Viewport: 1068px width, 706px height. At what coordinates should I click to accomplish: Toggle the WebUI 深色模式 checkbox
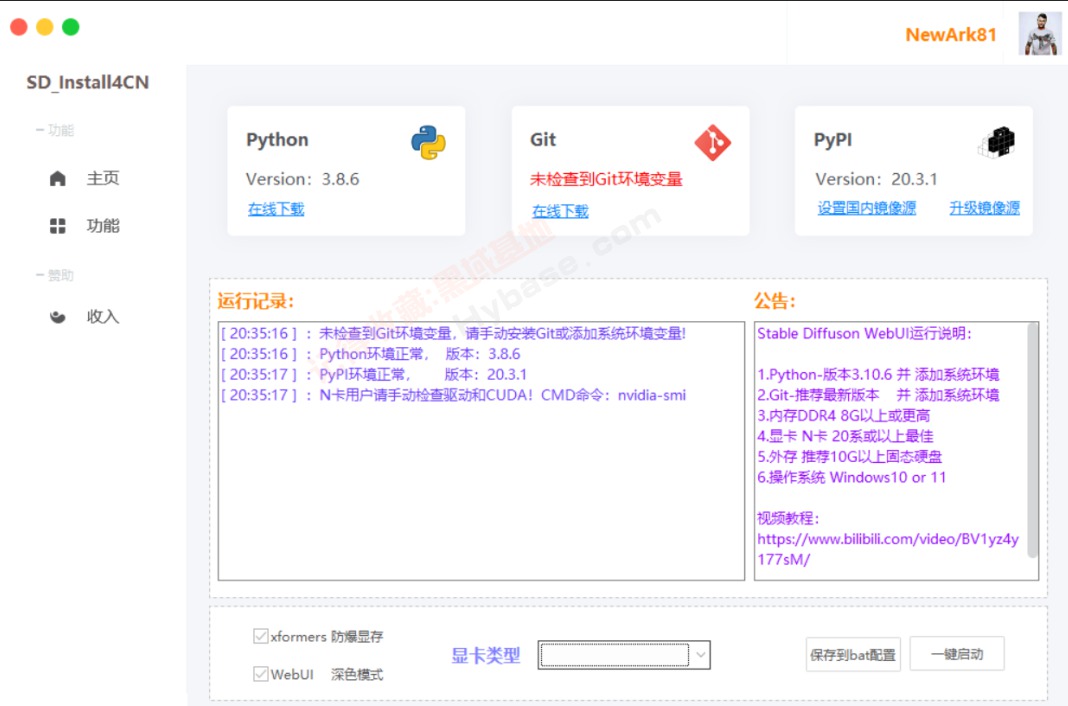260,674
